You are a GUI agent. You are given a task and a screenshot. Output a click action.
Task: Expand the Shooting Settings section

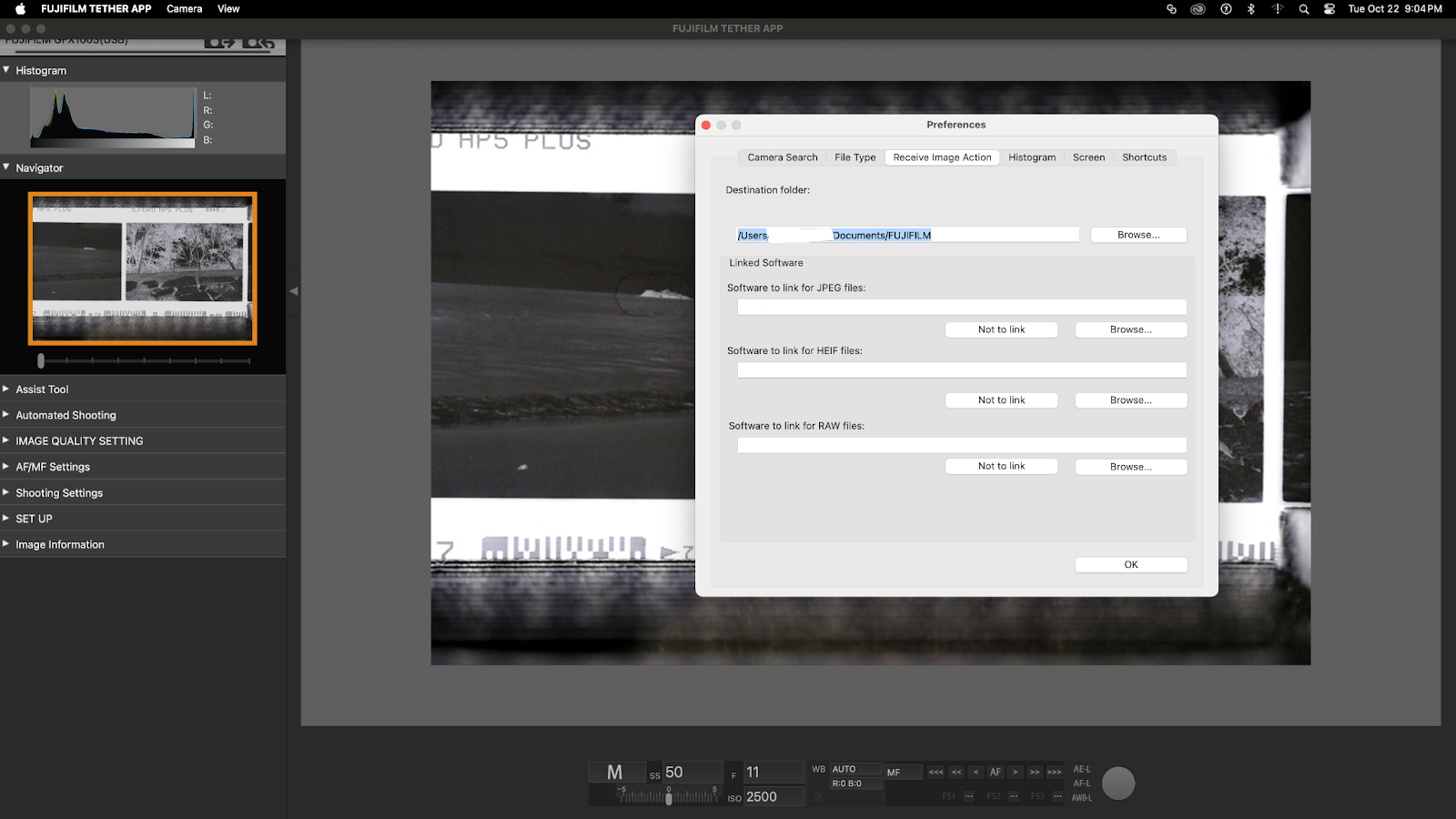point(6,492)
